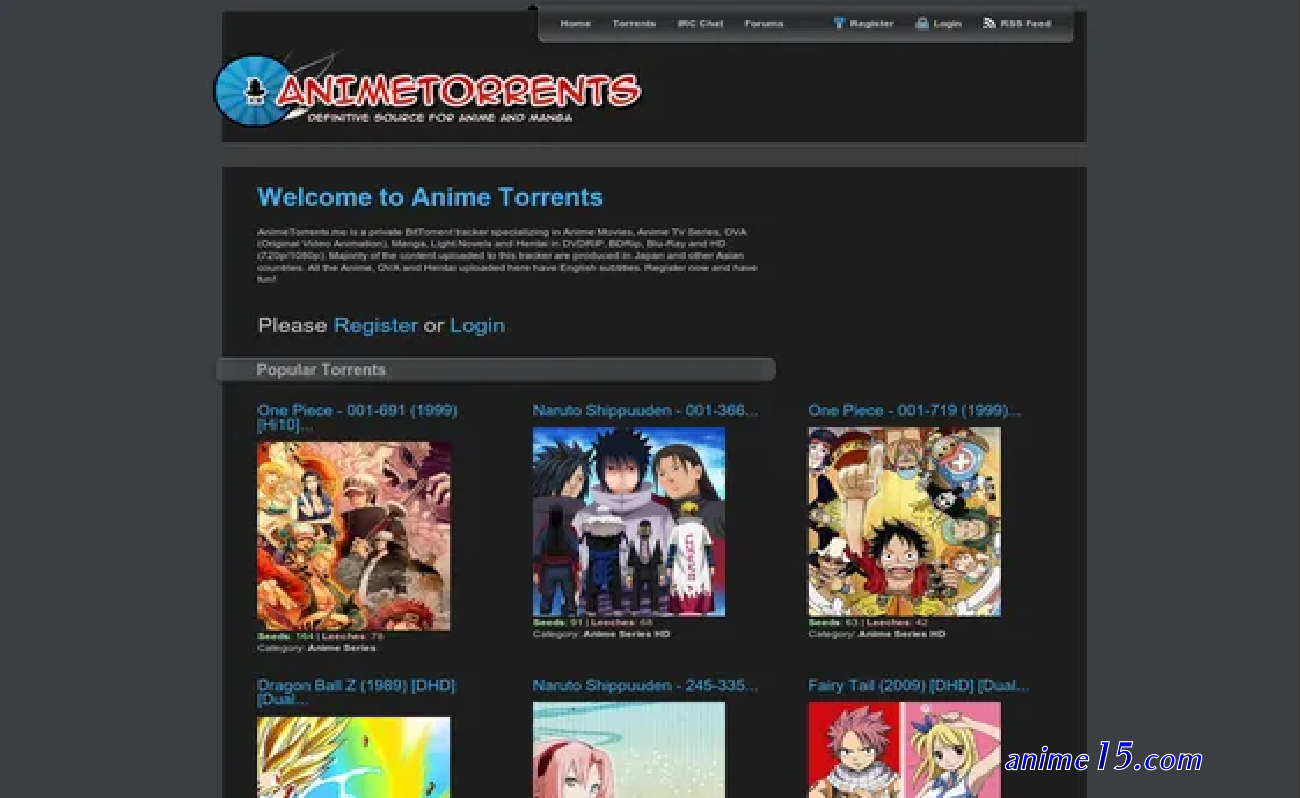Open the IRC Chat menu item
Image resolution: width=1302 pixels, height=798 pixels.
pyautogui.click(x=700, y=23)
